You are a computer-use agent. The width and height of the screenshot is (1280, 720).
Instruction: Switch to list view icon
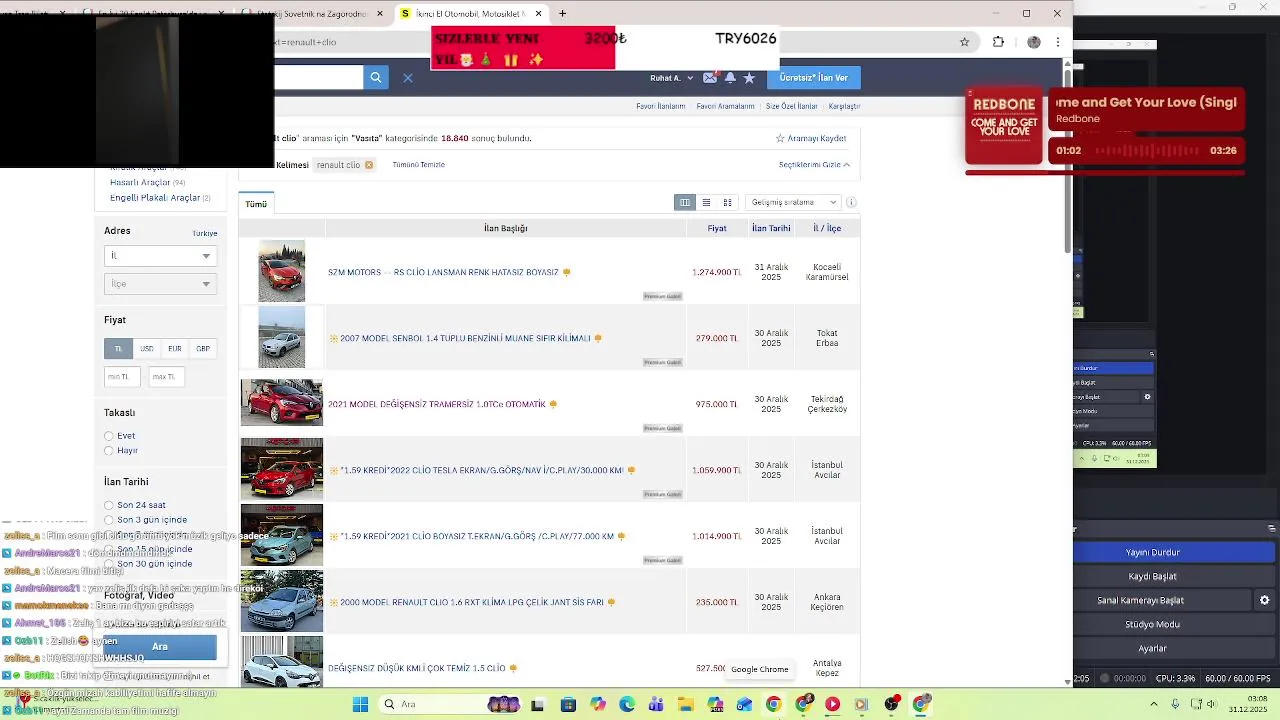[706, 202]
